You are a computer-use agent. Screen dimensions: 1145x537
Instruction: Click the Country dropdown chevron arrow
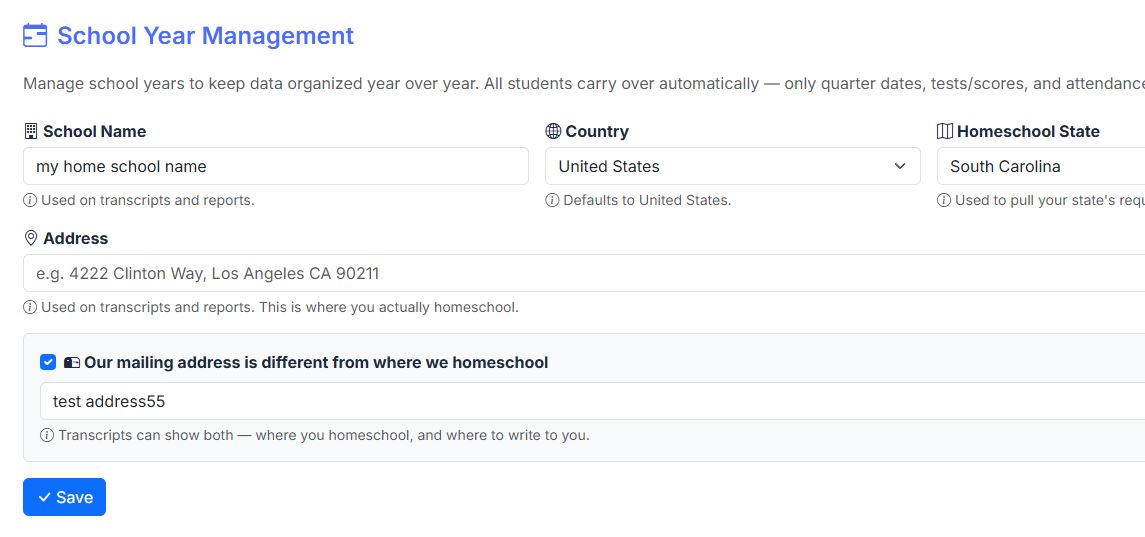900,167
